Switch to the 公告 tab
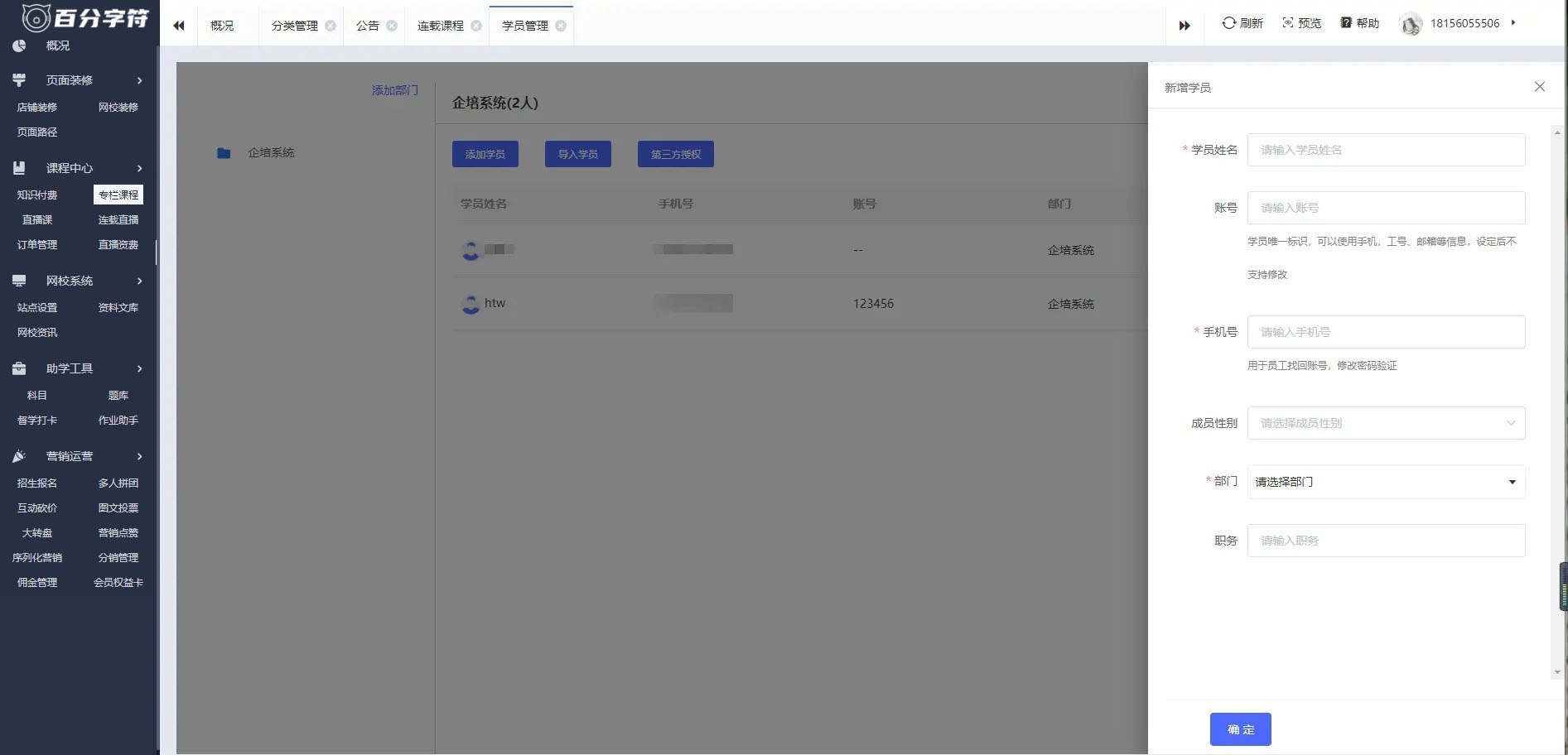 [x=367, y=26]
